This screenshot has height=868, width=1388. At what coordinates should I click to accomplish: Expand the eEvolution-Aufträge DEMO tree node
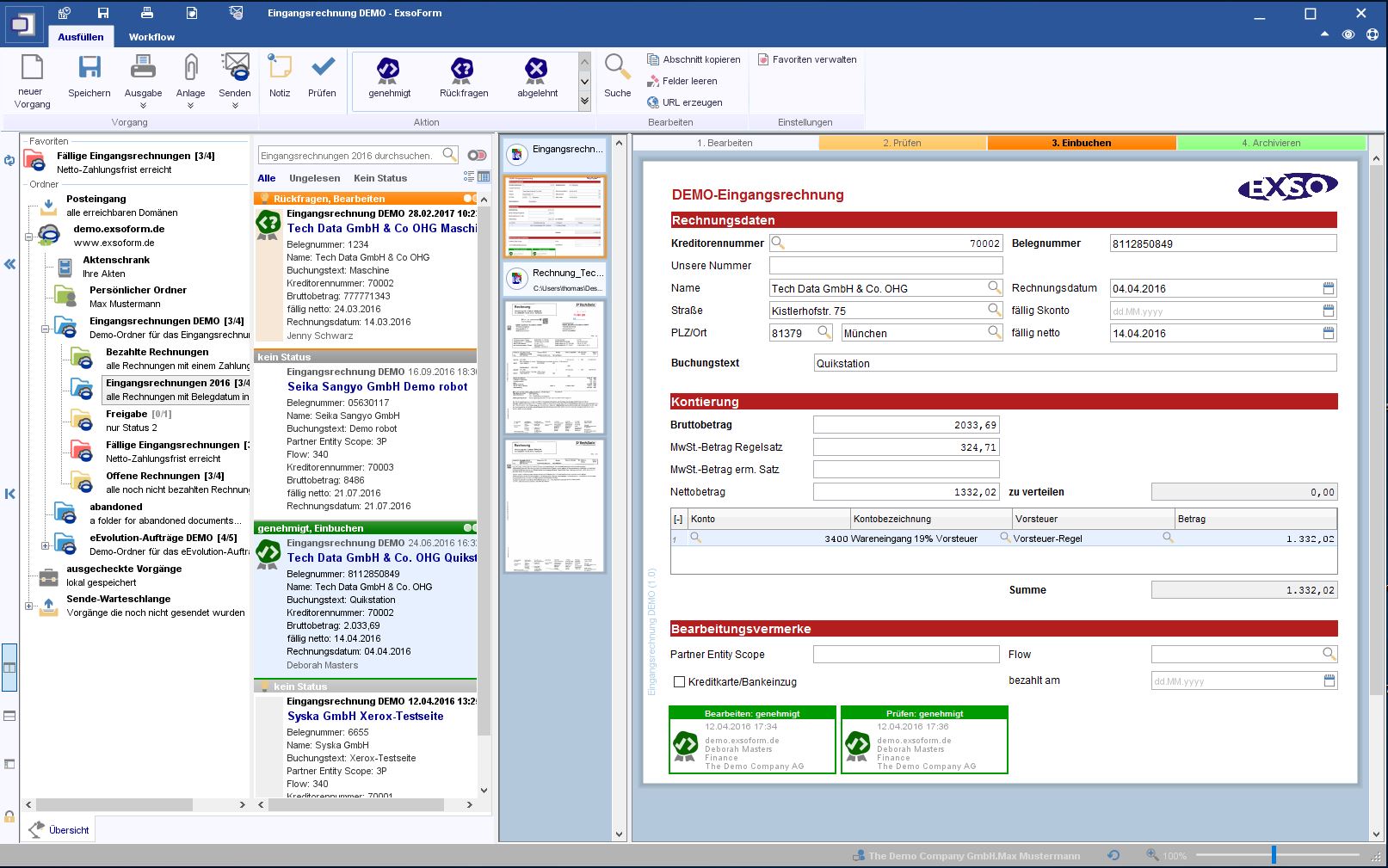point(45,545)
